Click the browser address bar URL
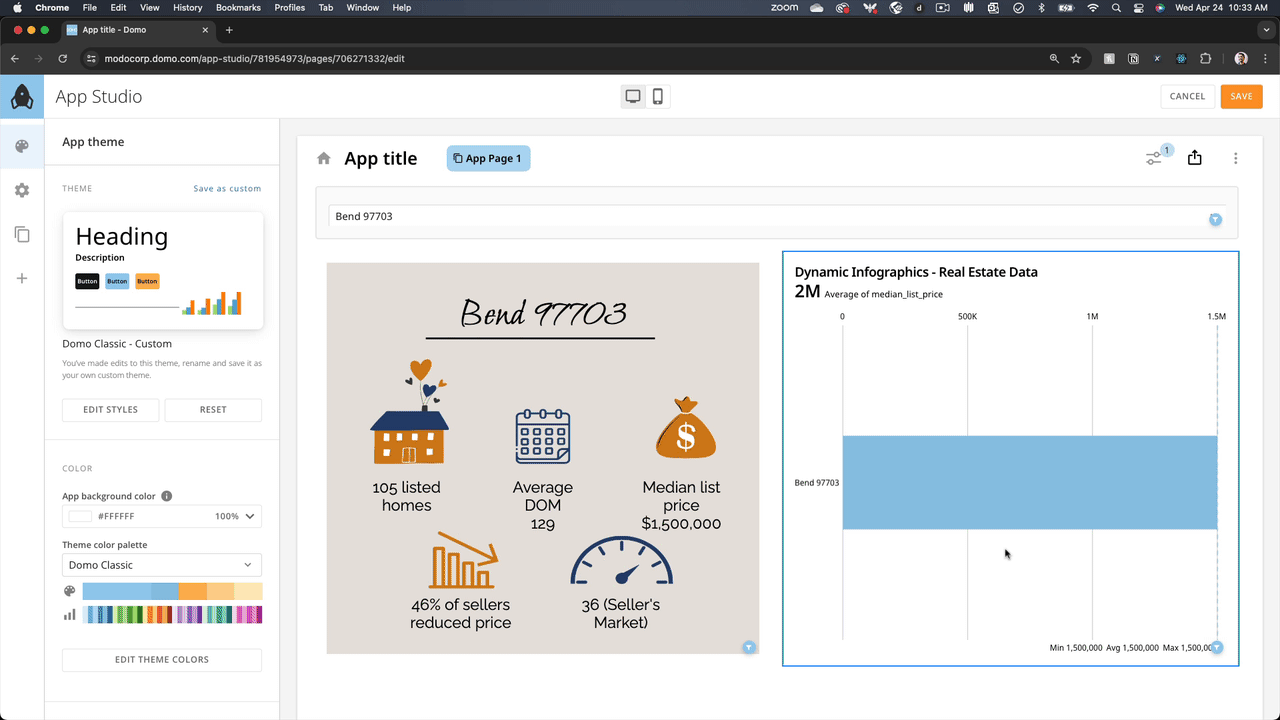This screenshot has height=720, width=1280. (x=254, y=59)
